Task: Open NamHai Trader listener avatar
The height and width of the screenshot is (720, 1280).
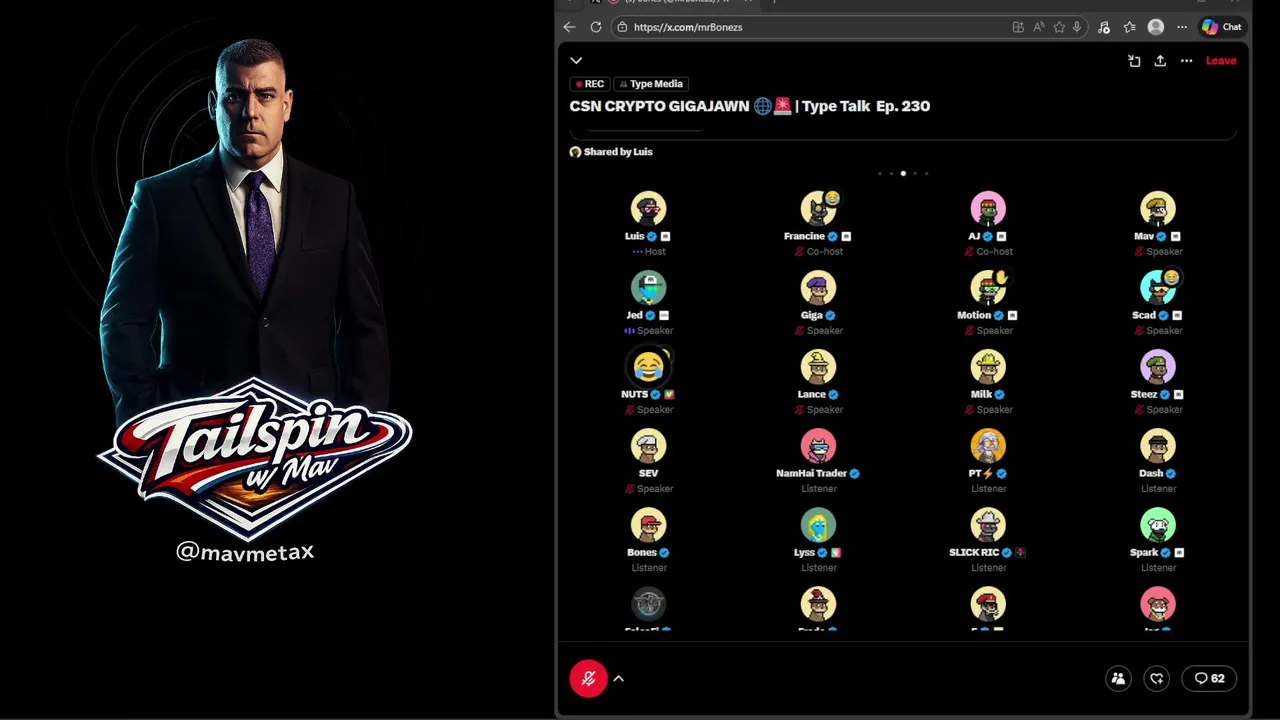Action: click(x=818, y=445)
